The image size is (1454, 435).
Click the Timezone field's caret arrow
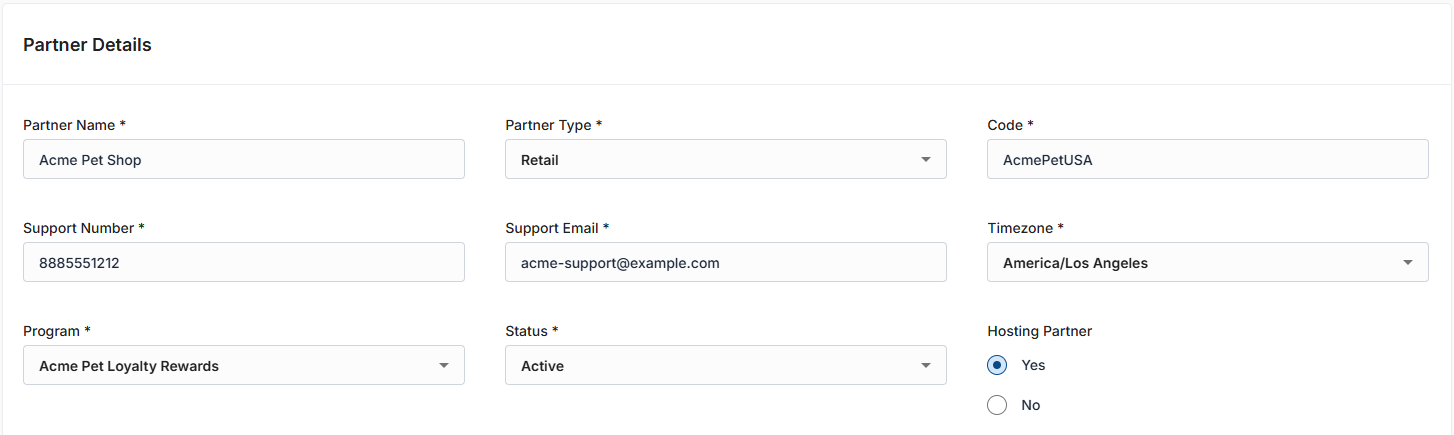[1408, 263]
